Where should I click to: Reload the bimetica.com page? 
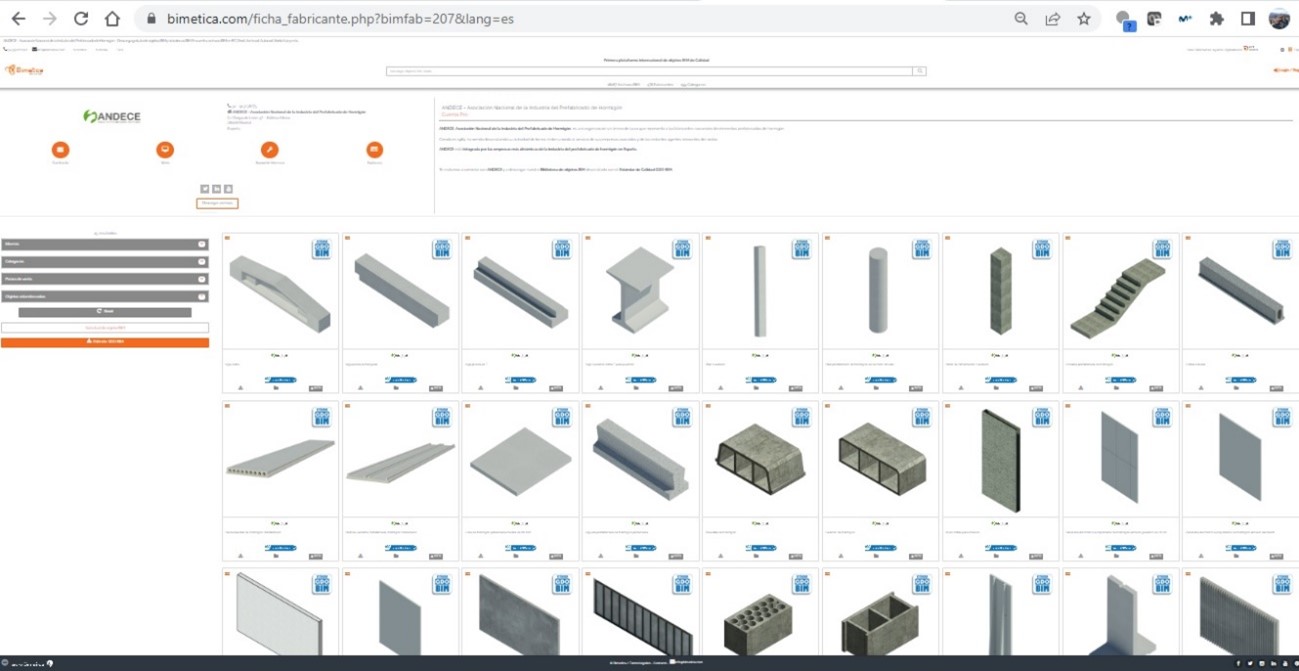point(81,18)
